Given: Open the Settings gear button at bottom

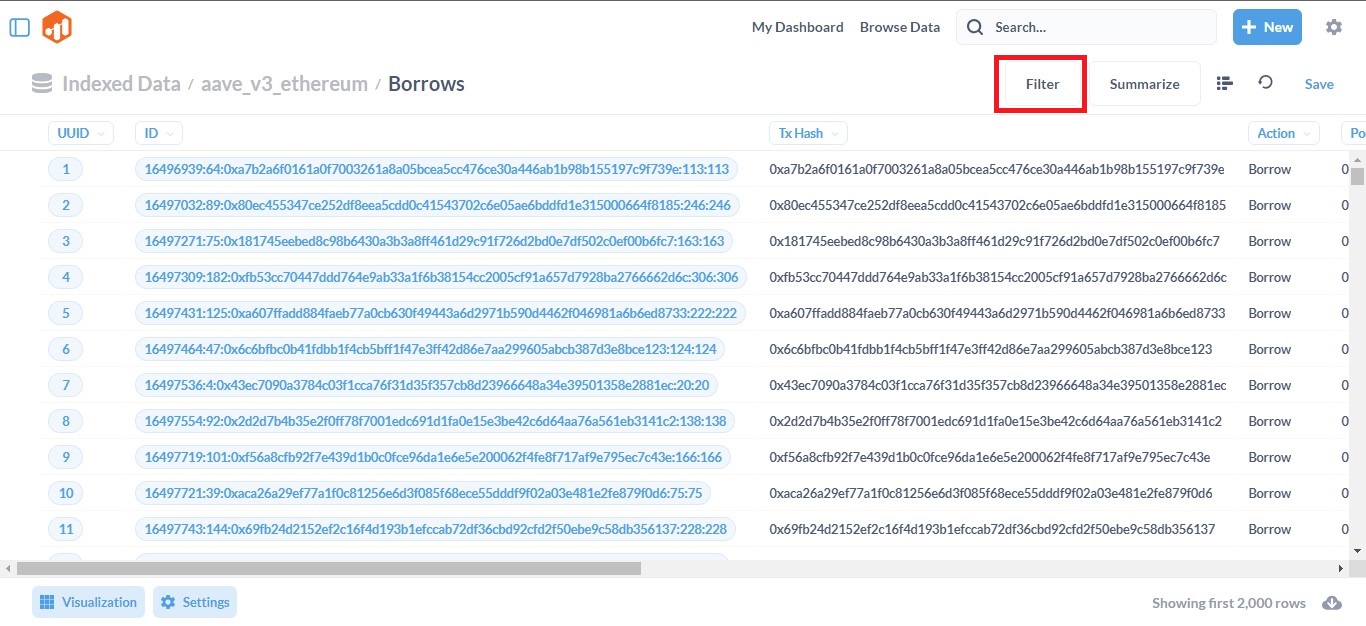Looking at the screenshot, I should 195,602.
